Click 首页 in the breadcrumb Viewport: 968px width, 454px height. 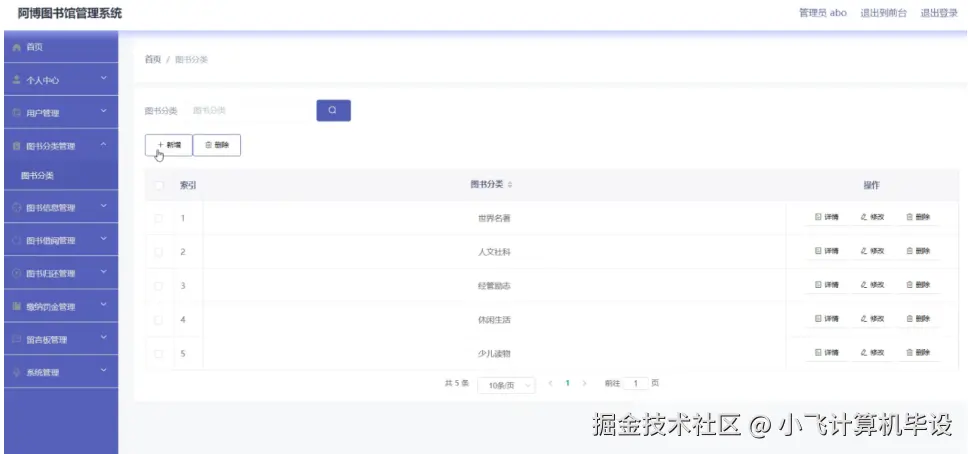152,59
